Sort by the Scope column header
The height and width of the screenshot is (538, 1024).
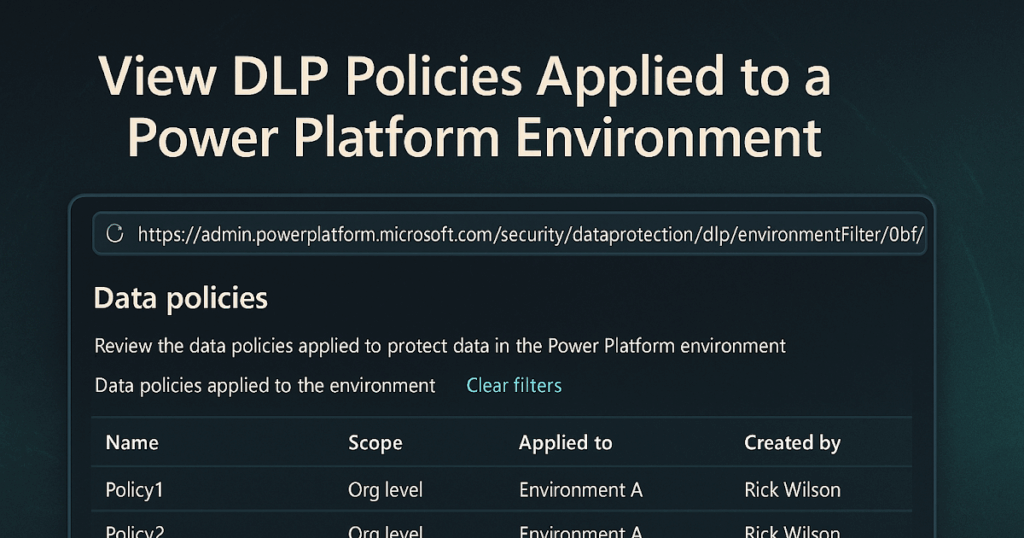pyautogui.click(x=375, y=443)
